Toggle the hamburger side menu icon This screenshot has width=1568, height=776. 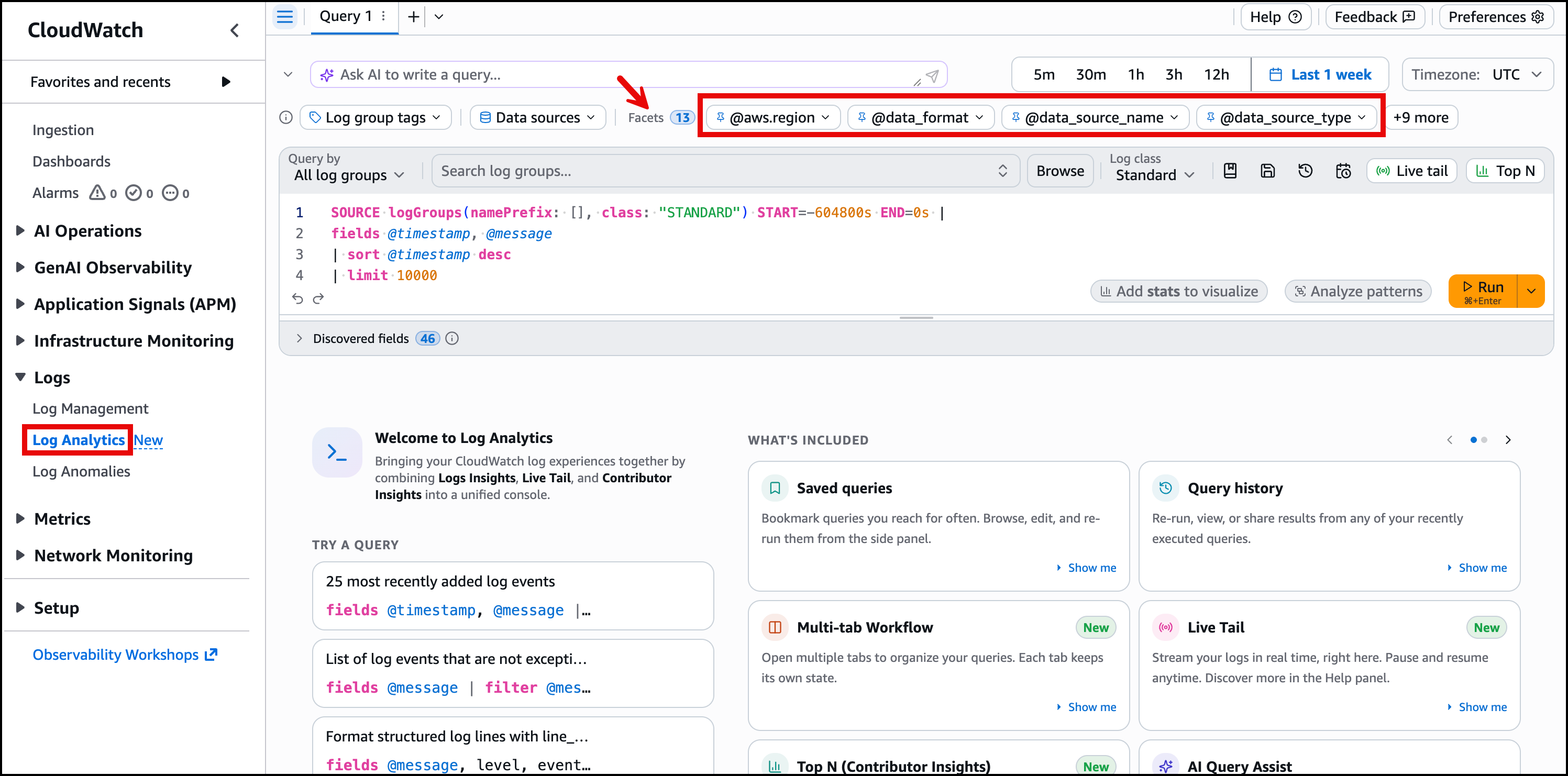(x=285, y=16)
